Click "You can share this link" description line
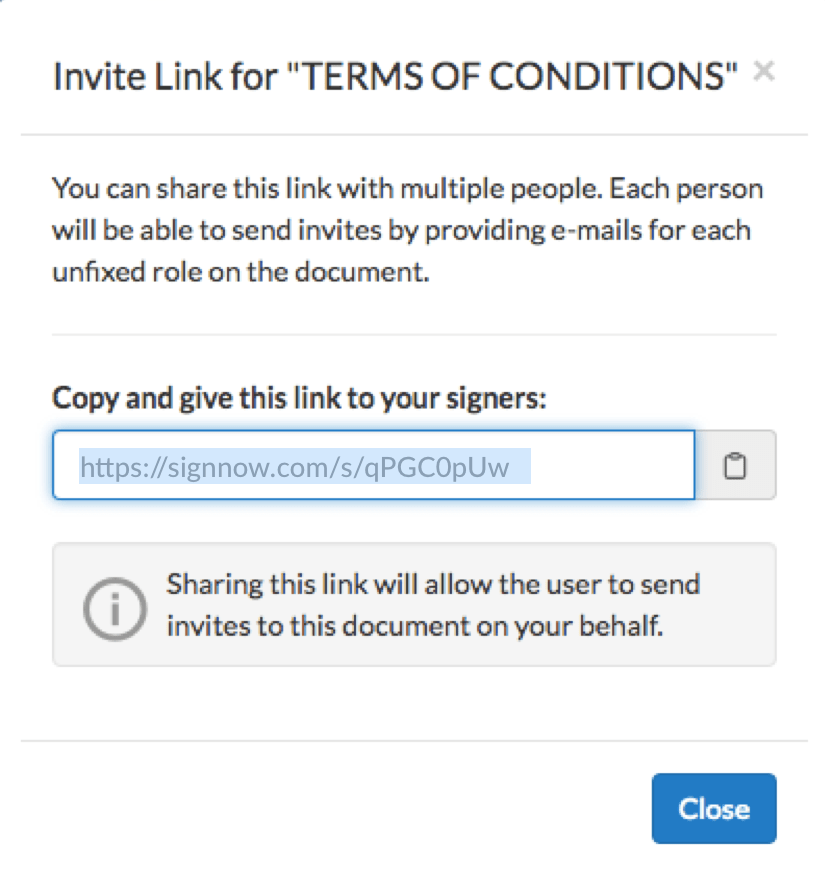 (x=407, y=188)
